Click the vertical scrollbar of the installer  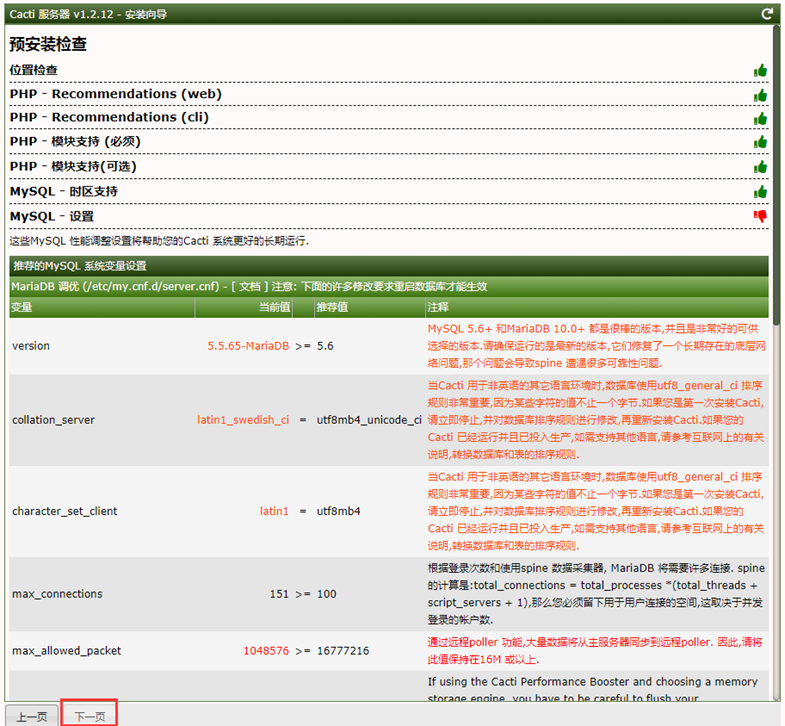pos(776,175)
